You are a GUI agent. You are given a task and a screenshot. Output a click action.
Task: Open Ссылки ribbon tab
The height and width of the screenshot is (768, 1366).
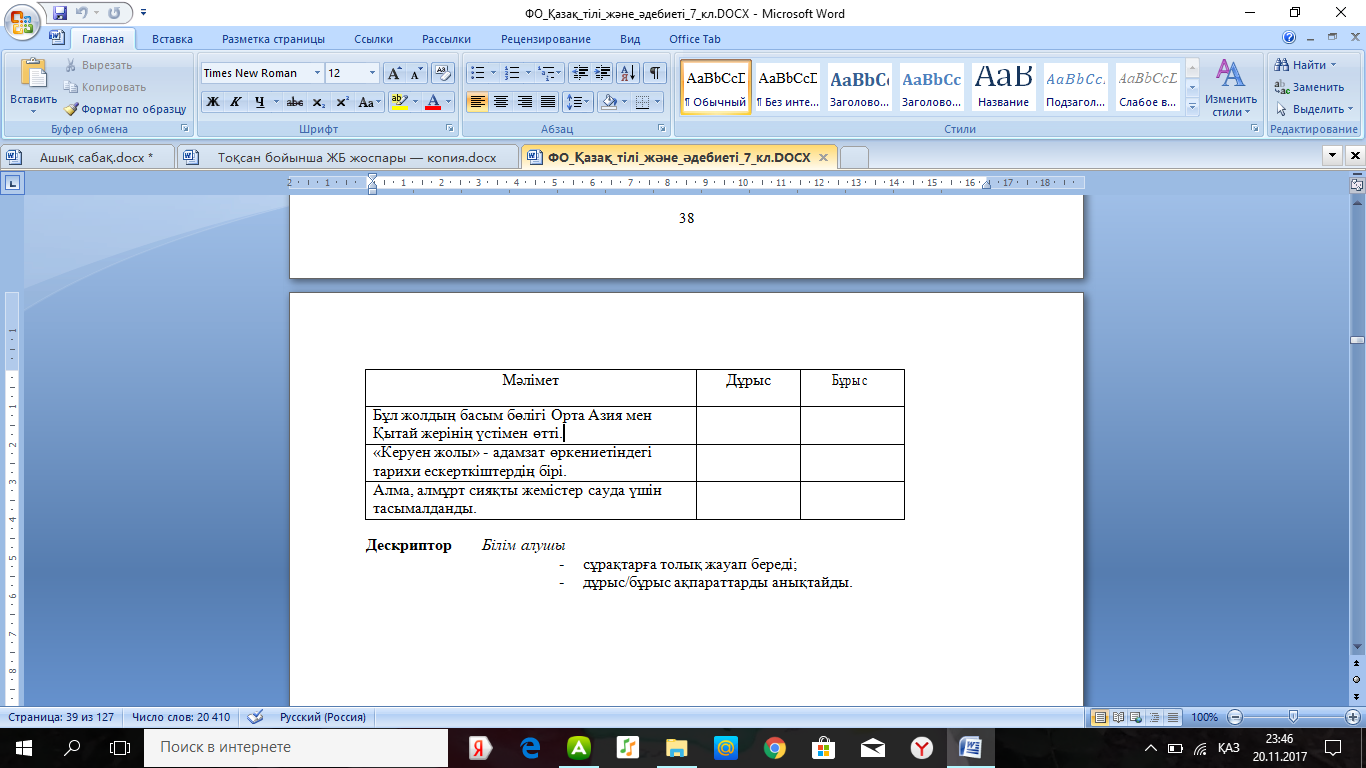click(373, 39)
